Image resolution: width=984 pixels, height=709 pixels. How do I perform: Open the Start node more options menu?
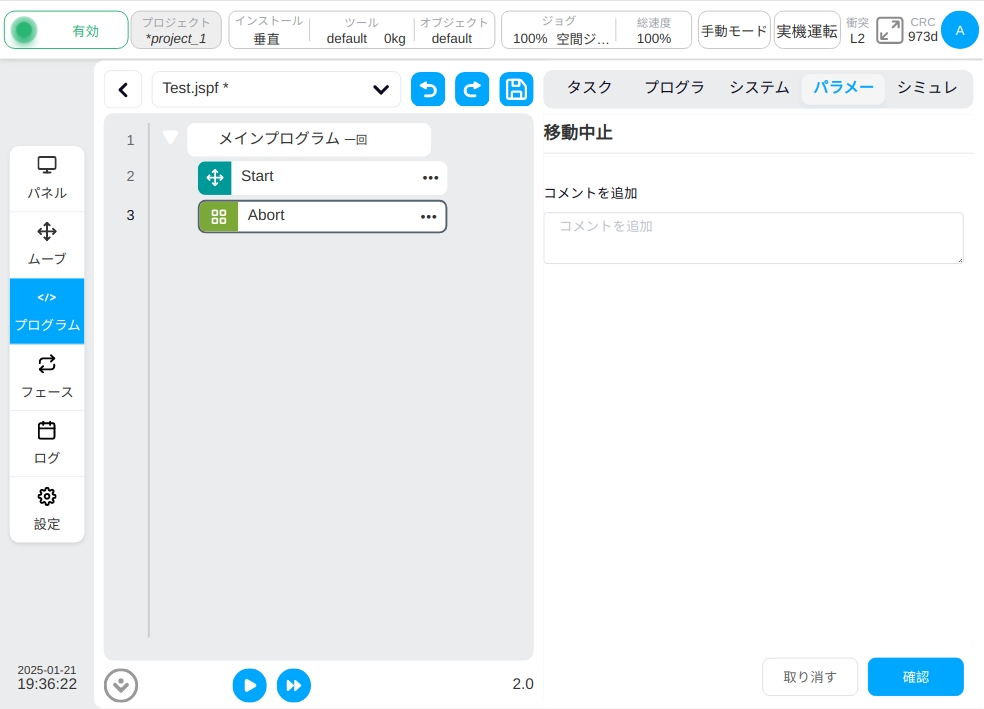click(x=430, y=178)
